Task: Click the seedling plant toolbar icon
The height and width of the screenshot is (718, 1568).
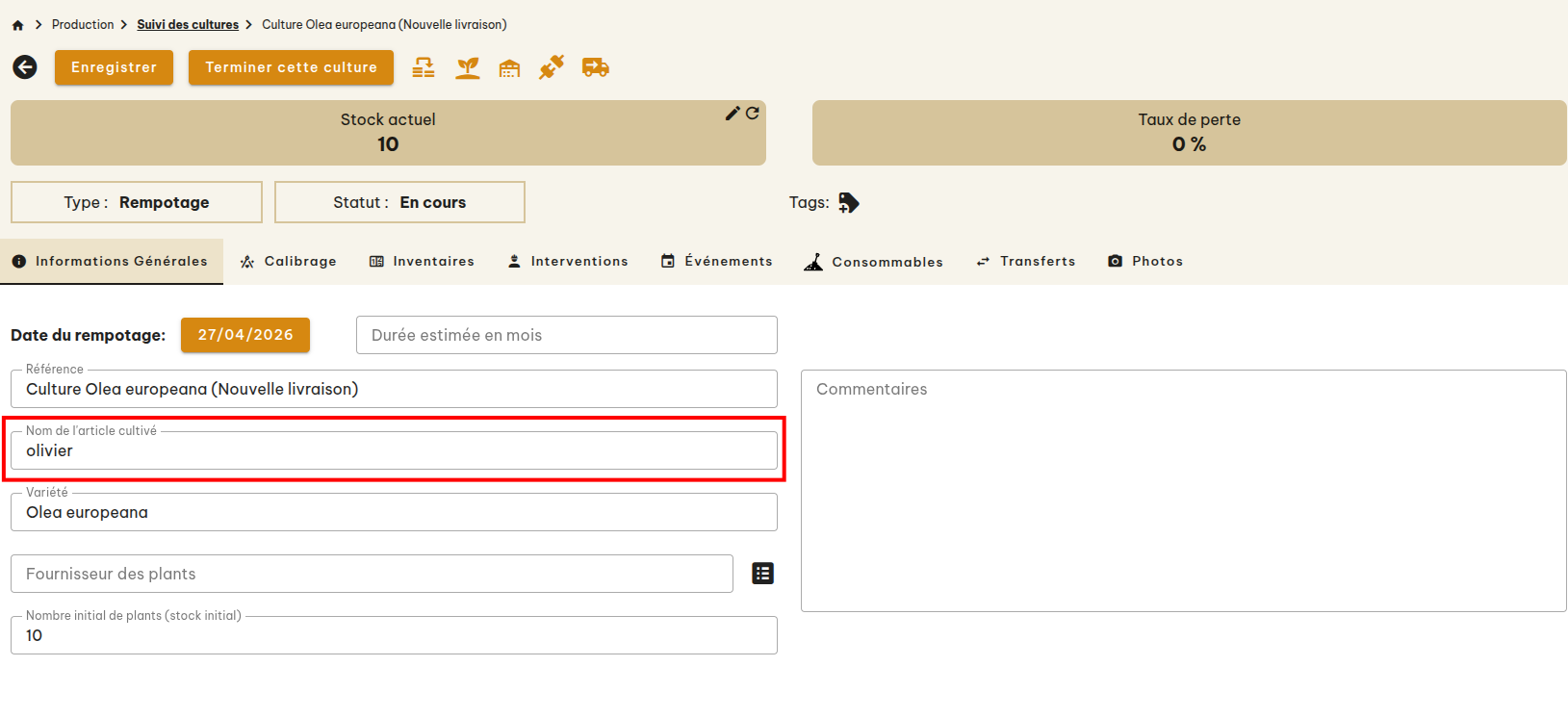Action: (468, 67)
